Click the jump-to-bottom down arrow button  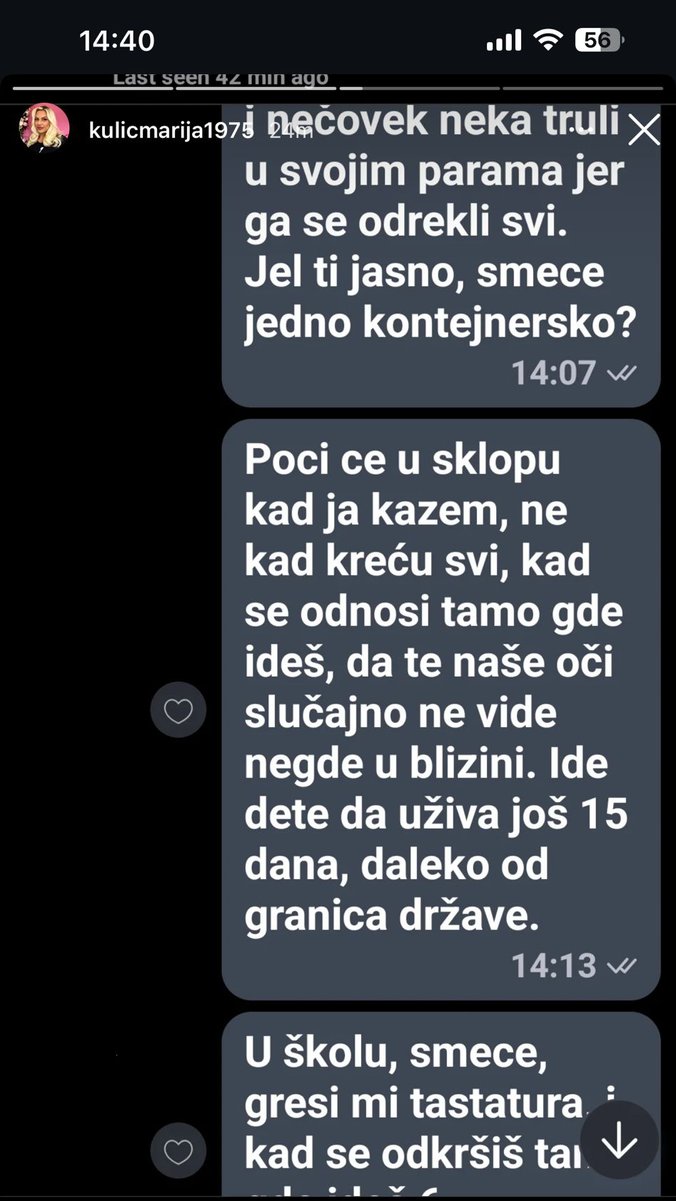619,1140
